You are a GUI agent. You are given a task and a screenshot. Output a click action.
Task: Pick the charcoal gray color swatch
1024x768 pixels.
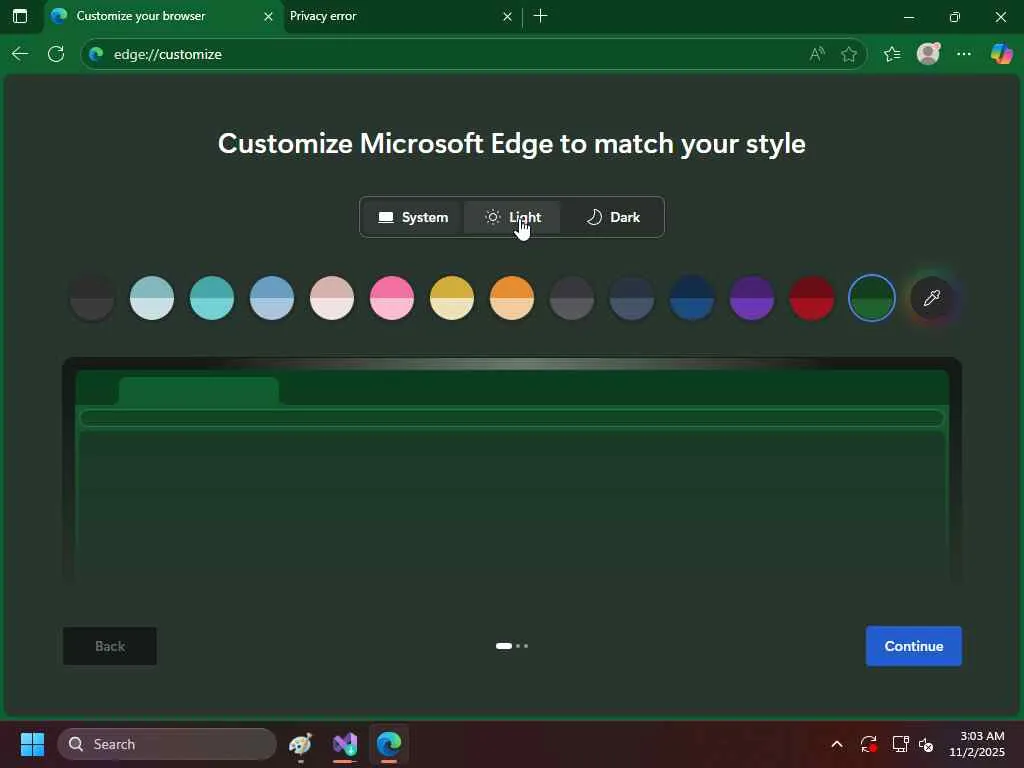click(x=572, y=298)
